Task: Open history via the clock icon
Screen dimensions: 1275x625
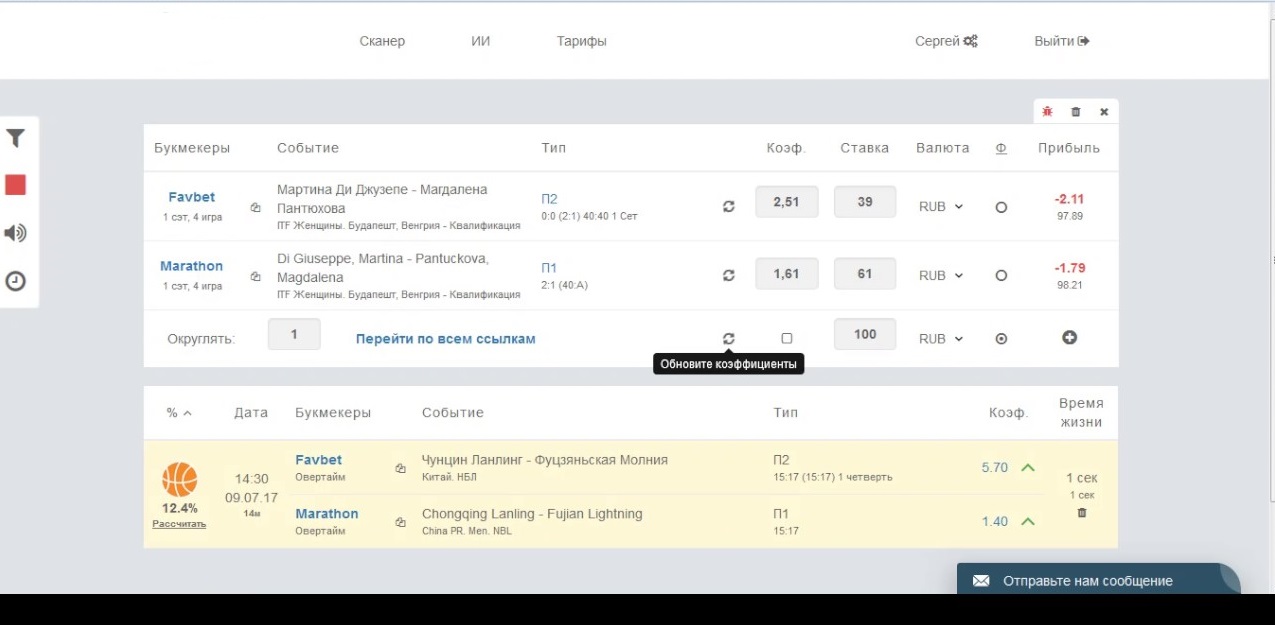Action: (x=15, y=281)
